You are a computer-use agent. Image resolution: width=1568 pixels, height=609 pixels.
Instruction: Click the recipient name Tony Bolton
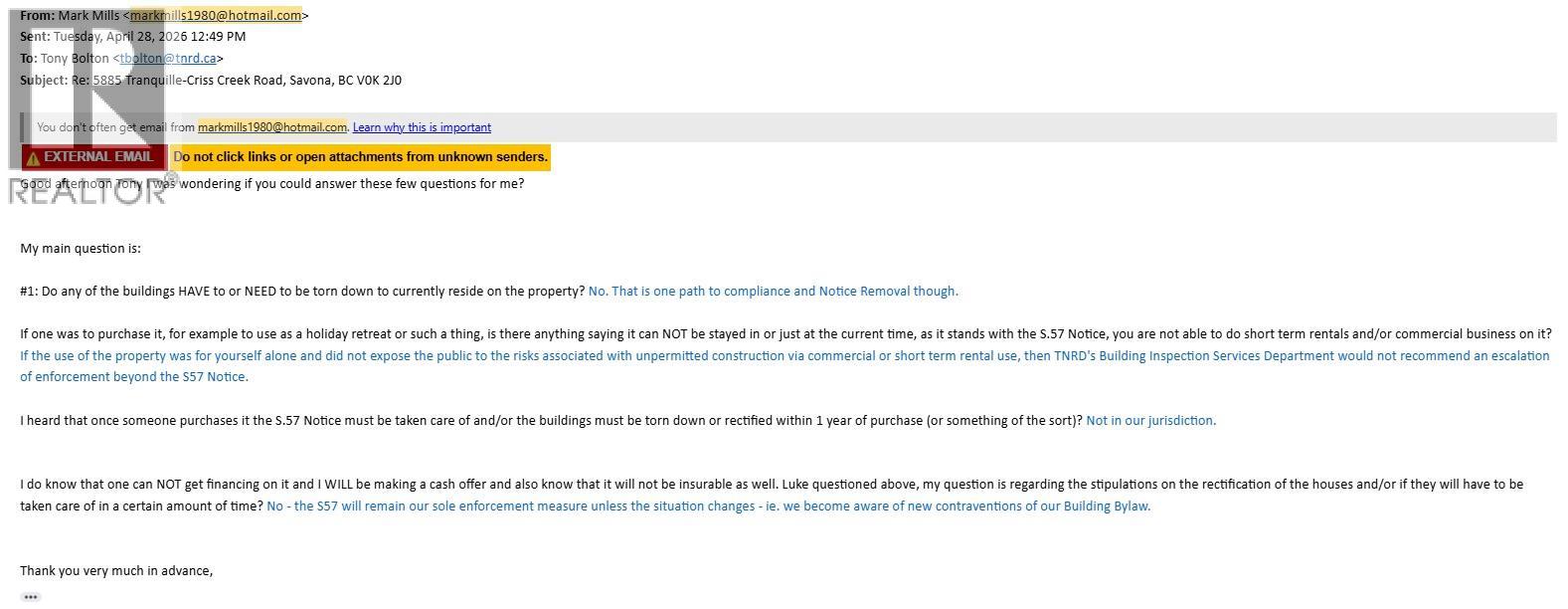75,59
